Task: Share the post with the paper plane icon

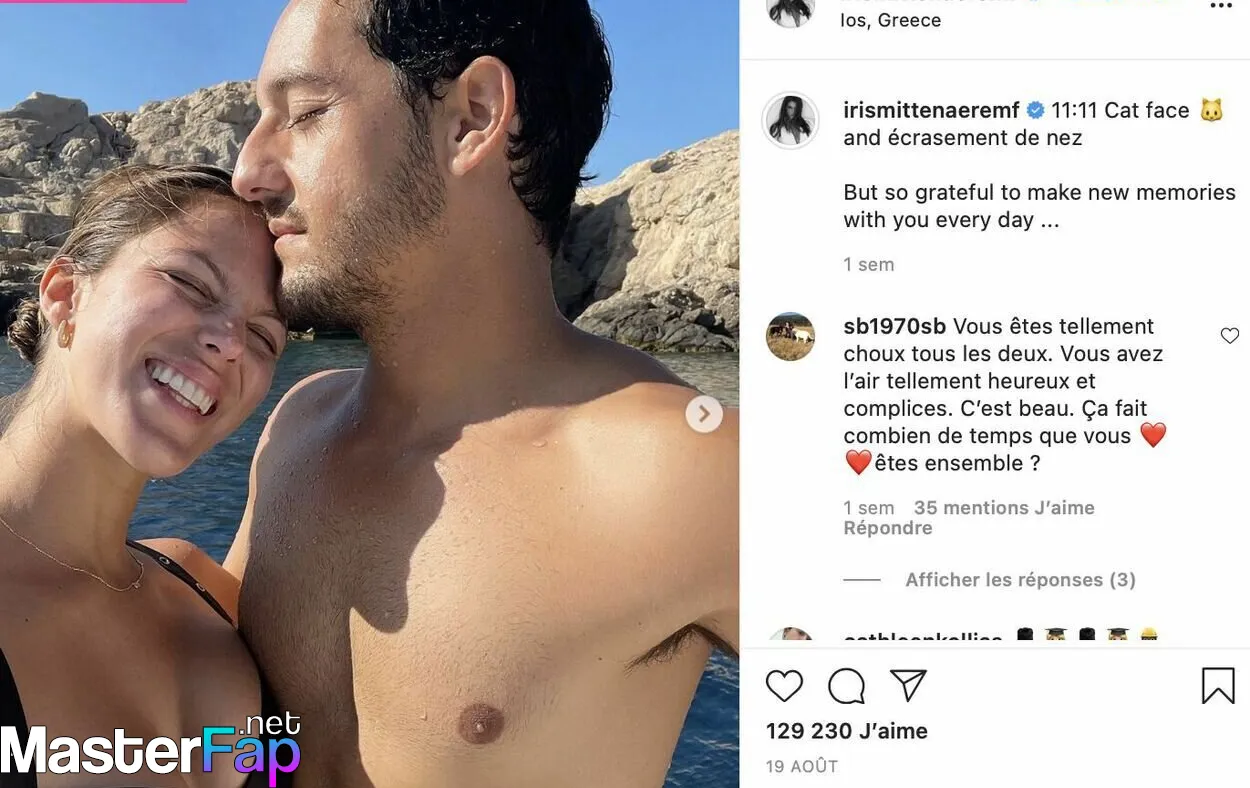Action: point(908,686)
